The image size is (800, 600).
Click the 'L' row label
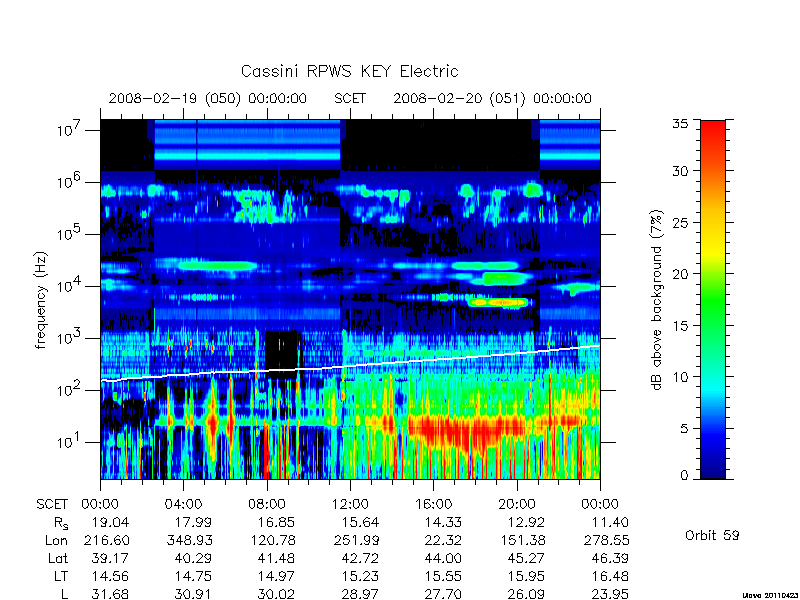63,594
